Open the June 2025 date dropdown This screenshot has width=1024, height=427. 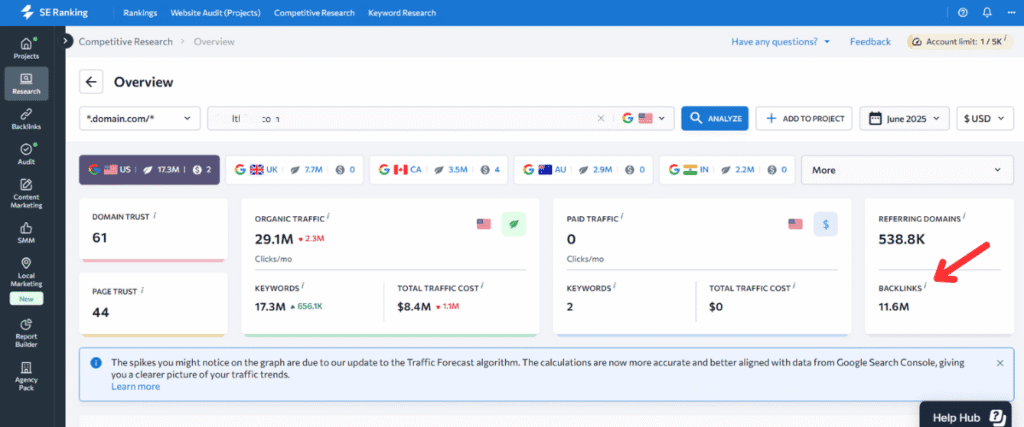pos(904,119)
